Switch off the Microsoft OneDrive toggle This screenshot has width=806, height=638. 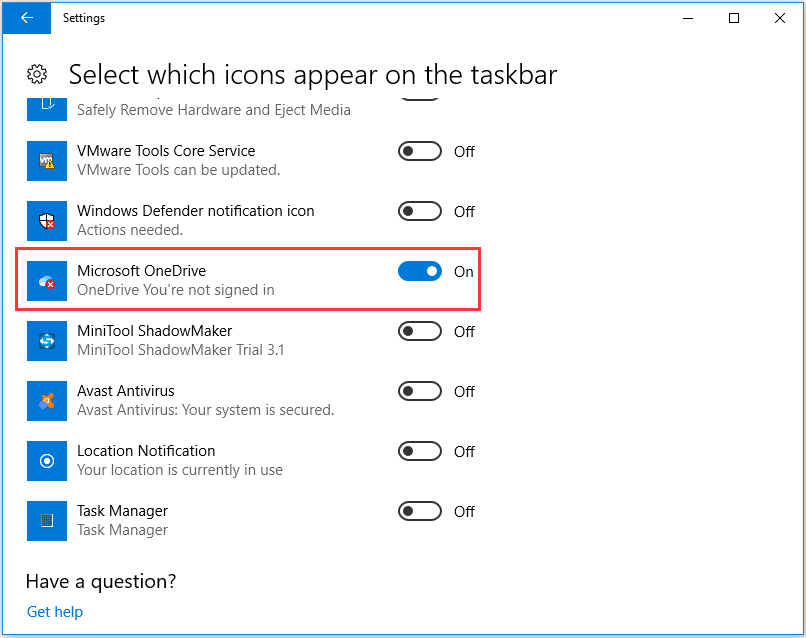pos(420,271)
